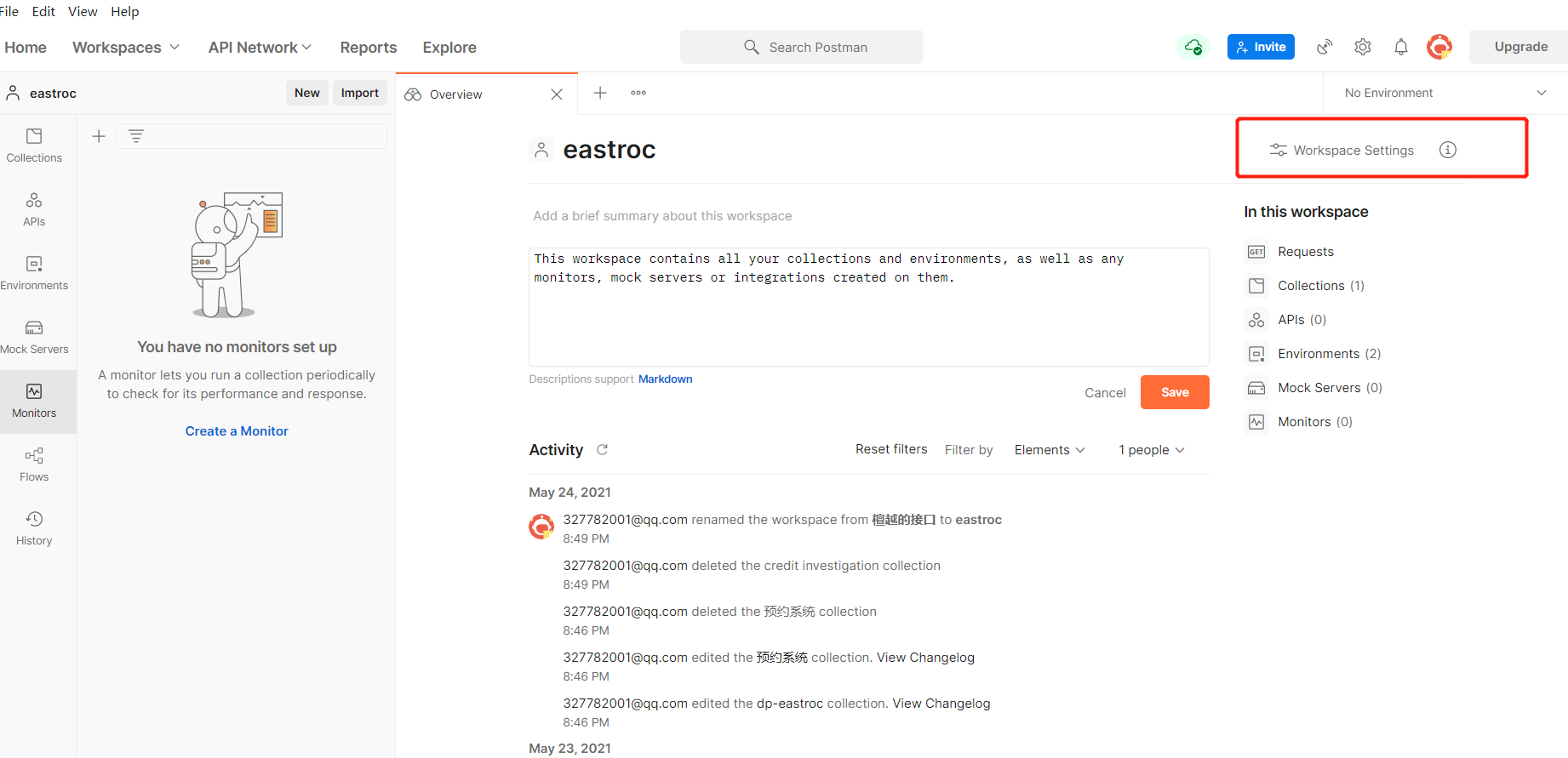Open the View menu

coord(83,11)
